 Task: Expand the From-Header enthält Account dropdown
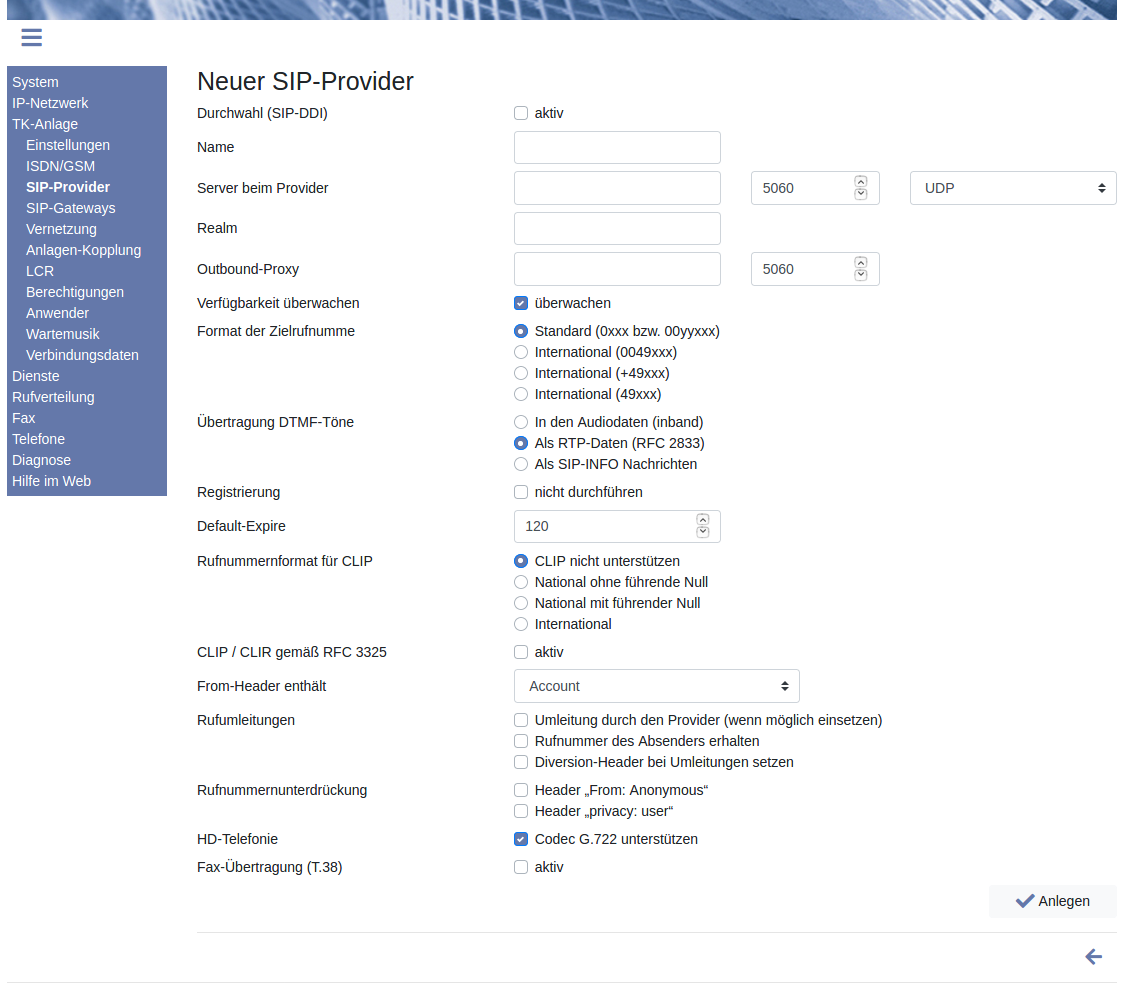point(656,686)
